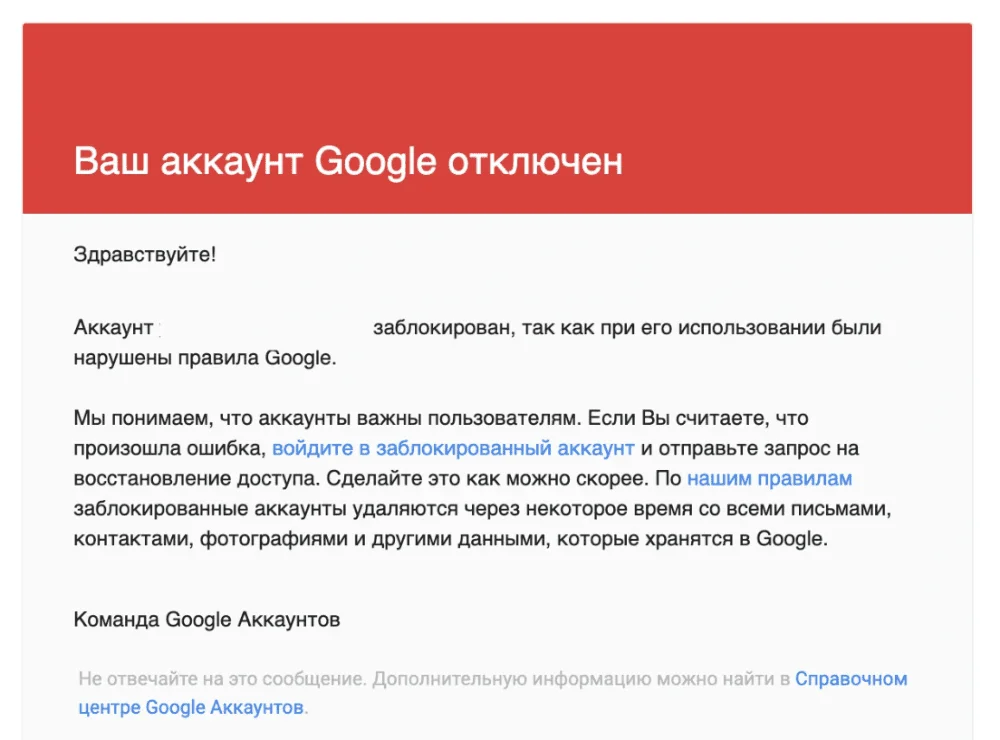Click the heading "Ваш аккаунт Google отключен"
This screenshot has height=740, width=1000.
coord(348,161)
